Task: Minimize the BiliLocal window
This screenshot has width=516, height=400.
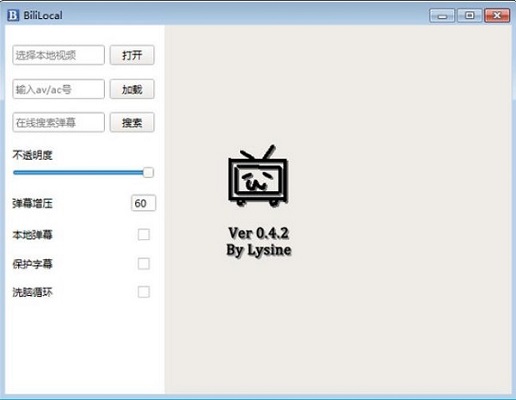Action: (x=442, y=16)
